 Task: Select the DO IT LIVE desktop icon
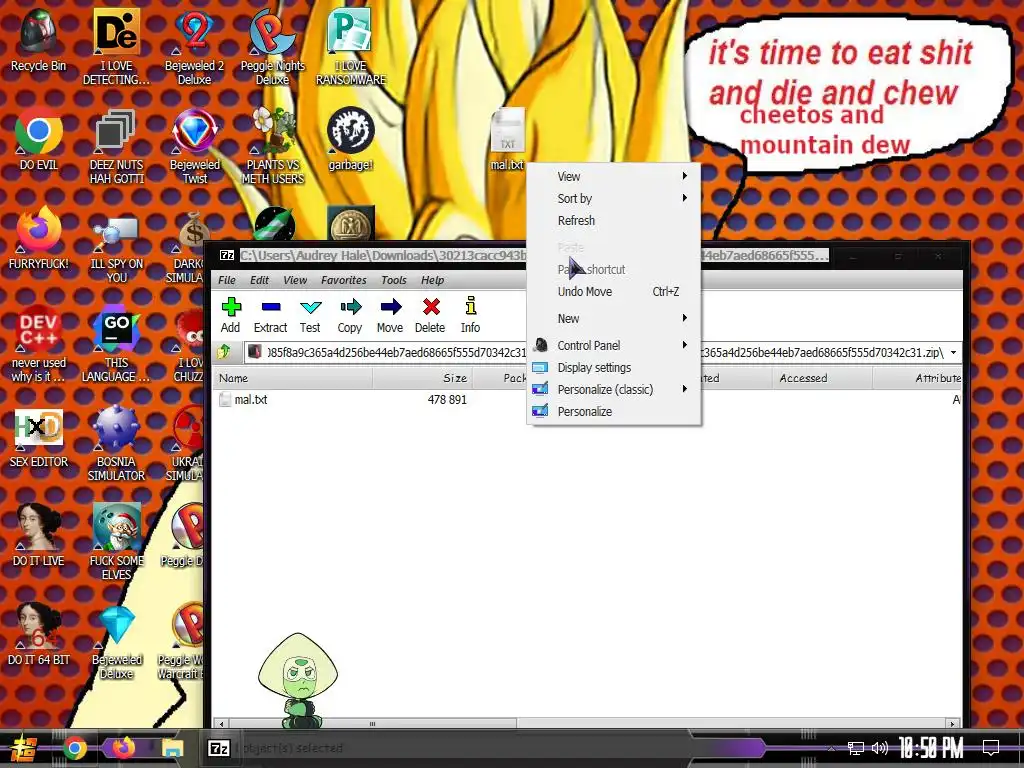tap(38, 536)
